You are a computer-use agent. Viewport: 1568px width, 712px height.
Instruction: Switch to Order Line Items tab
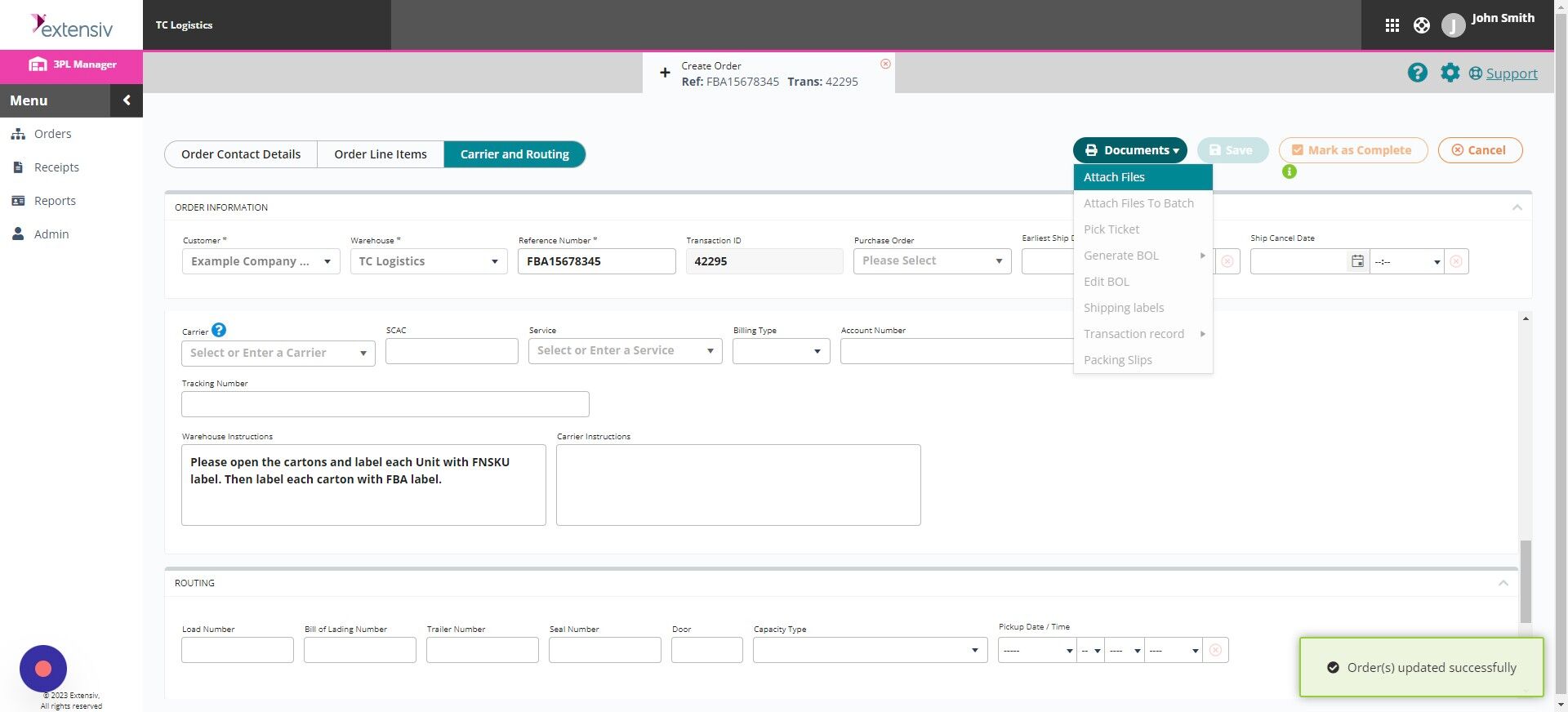[381, 154]
